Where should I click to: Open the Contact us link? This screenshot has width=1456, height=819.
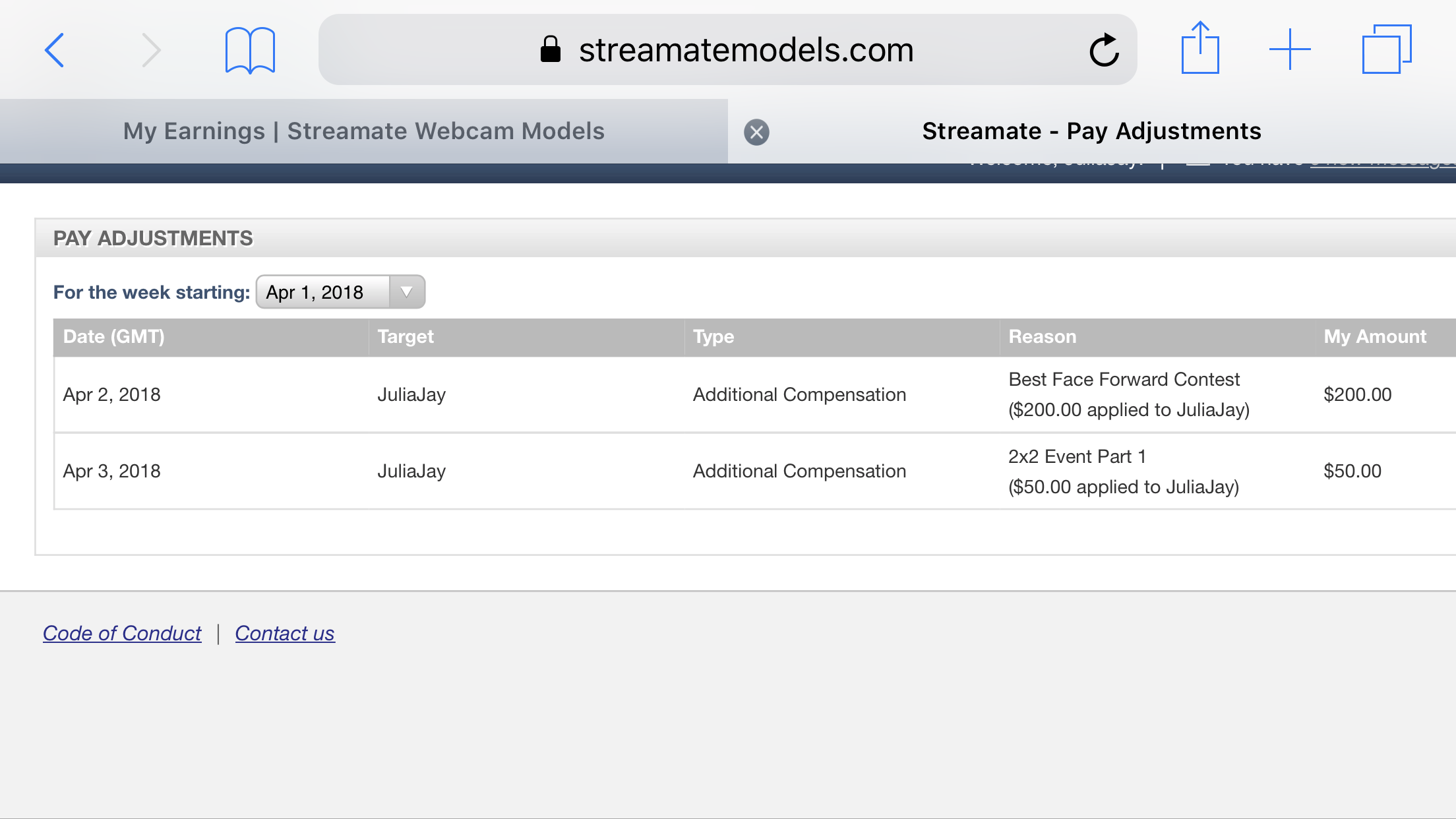(285, 633)
